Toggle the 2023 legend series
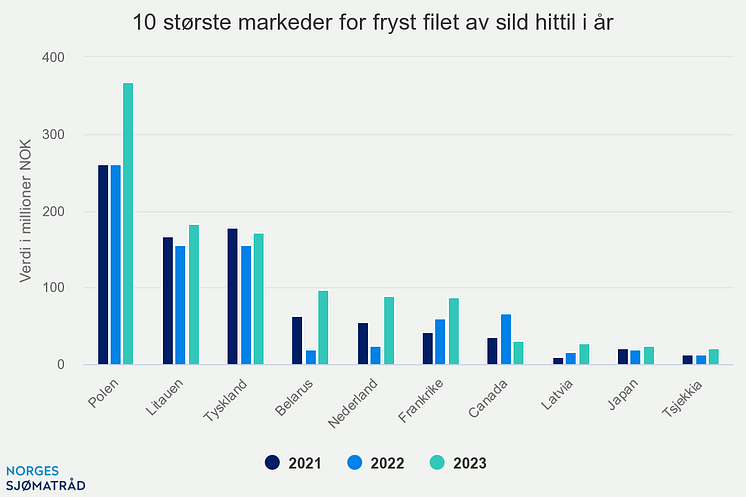746x497 pixels. coord(458,463)
